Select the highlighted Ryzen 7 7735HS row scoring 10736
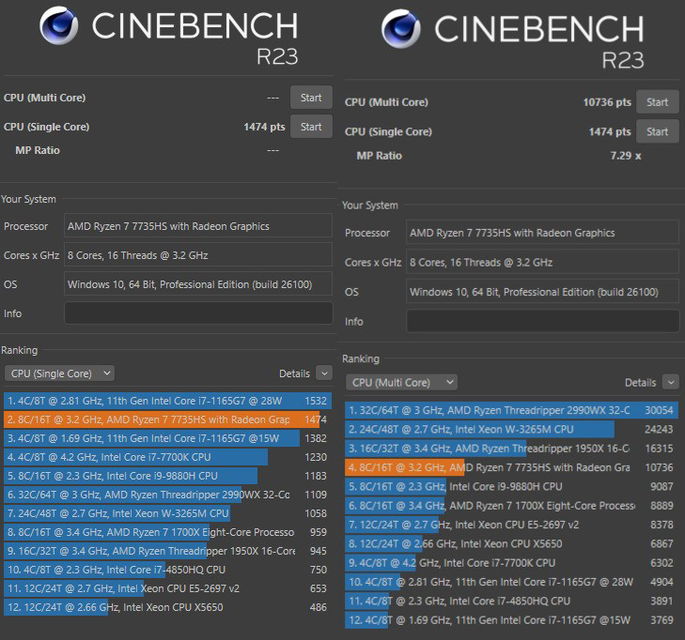Screen dimensions: 685x640 pyautogui.click(x=512, y=467)
